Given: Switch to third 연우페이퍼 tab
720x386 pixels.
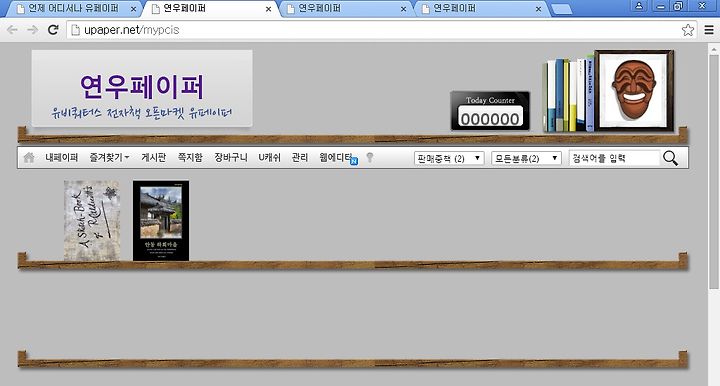Looking at the screenshot, I should (x=344, y=9).
